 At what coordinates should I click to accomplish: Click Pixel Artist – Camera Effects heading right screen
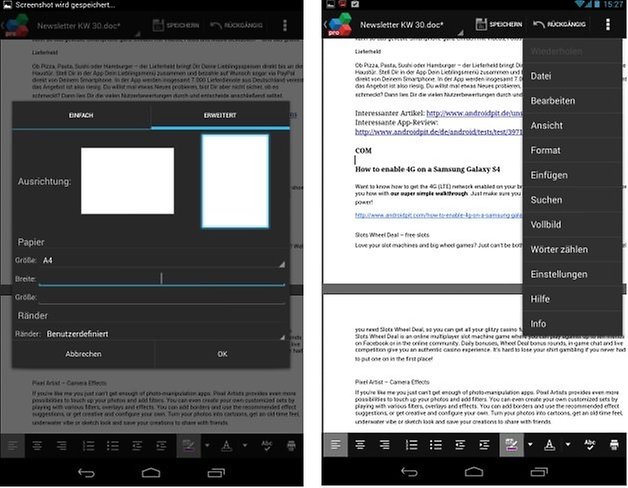coord(392,382)
